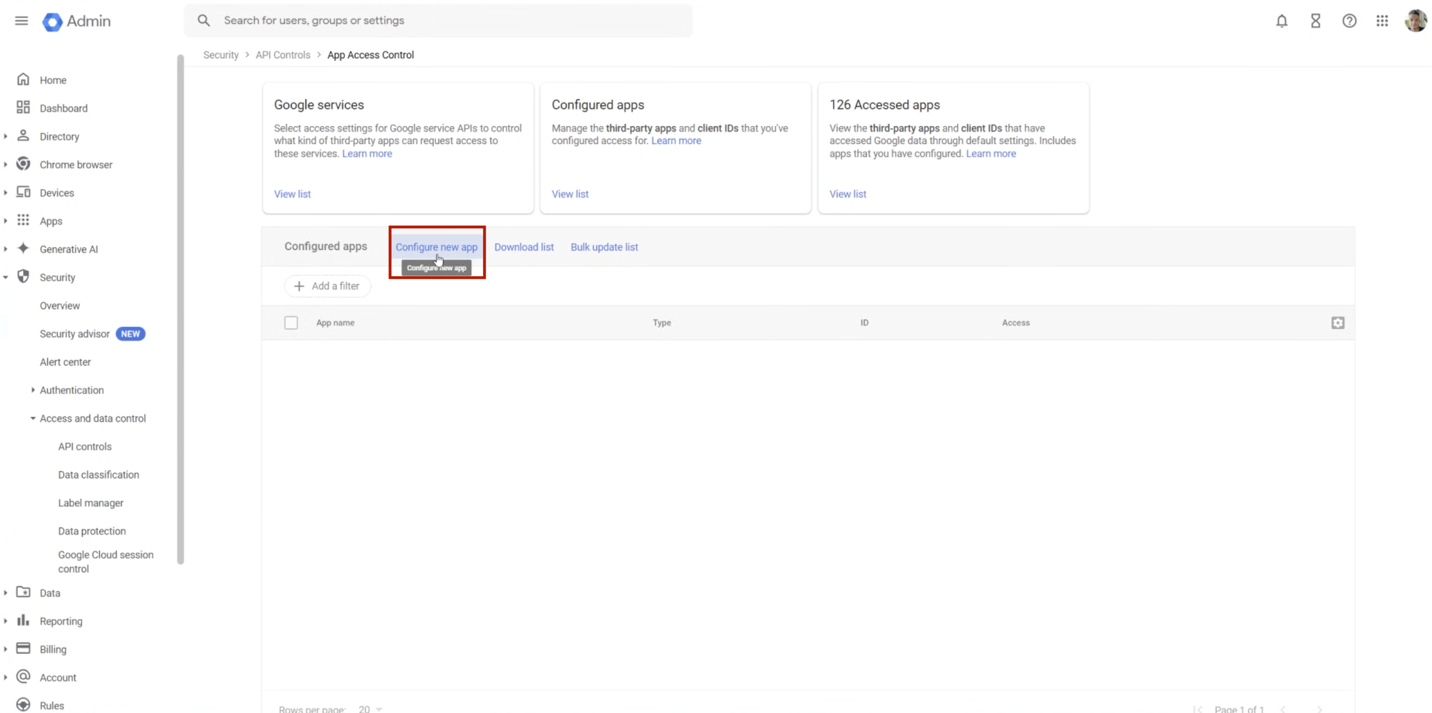This screenshot has height=713, width=1432.
Task: Open table column settings icon
Action: 1337,323
